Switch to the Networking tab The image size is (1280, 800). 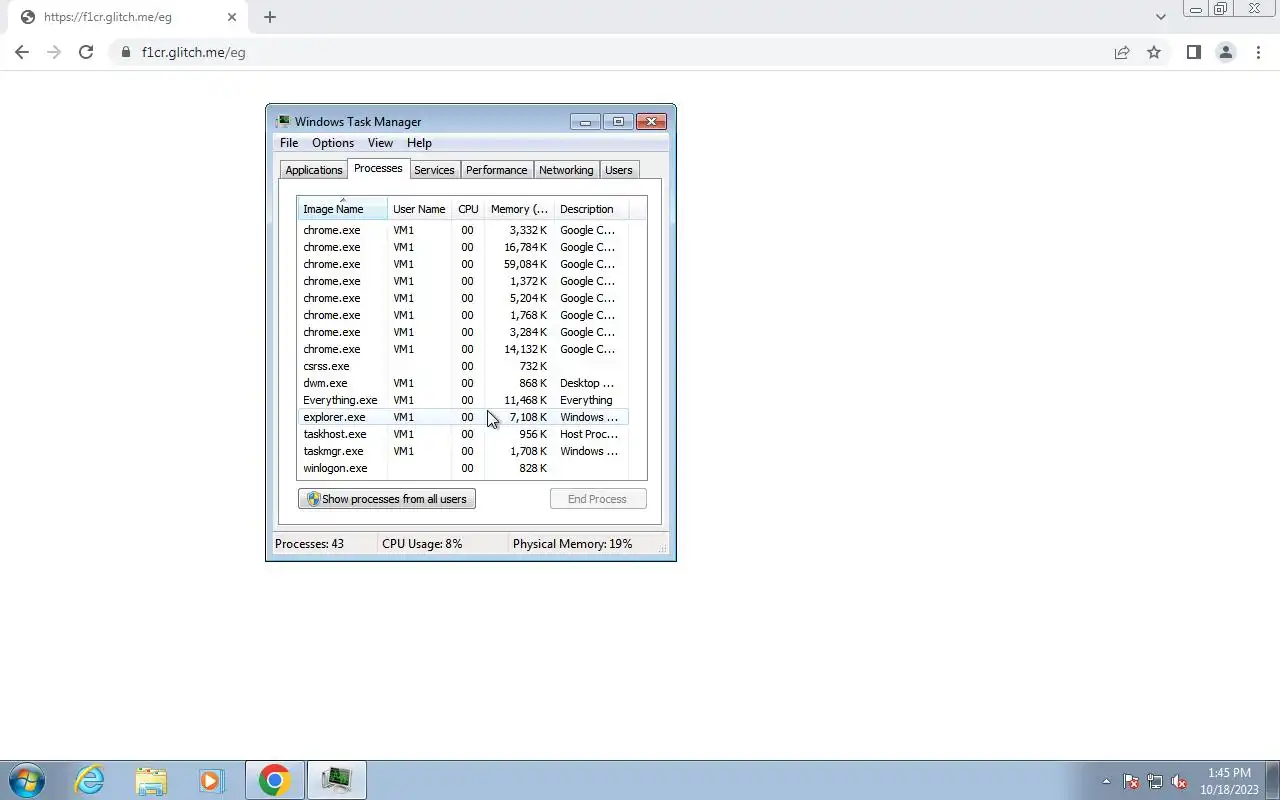566,170
